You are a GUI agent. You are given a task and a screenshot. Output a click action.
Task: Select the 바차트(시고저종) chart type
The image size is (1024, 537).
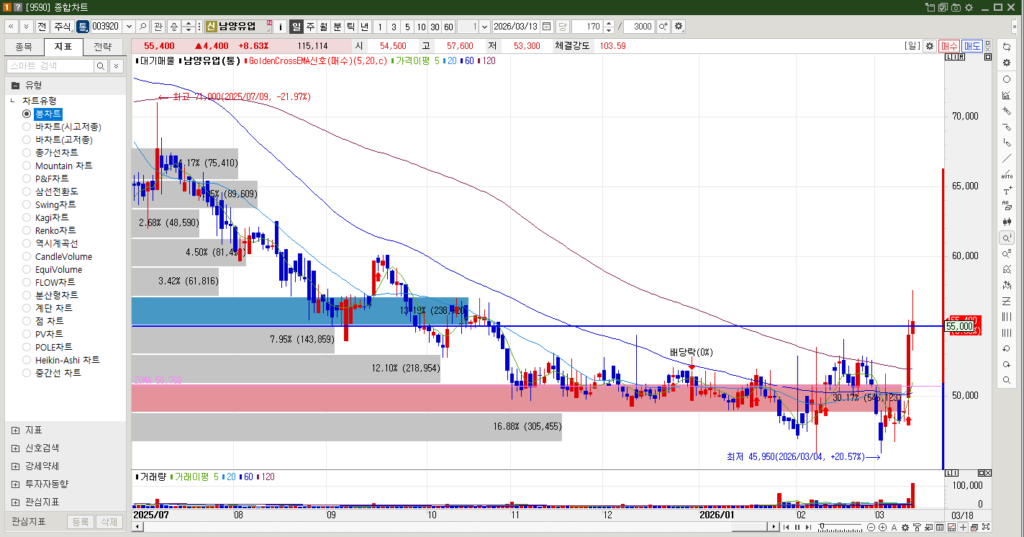click(68, 127)
